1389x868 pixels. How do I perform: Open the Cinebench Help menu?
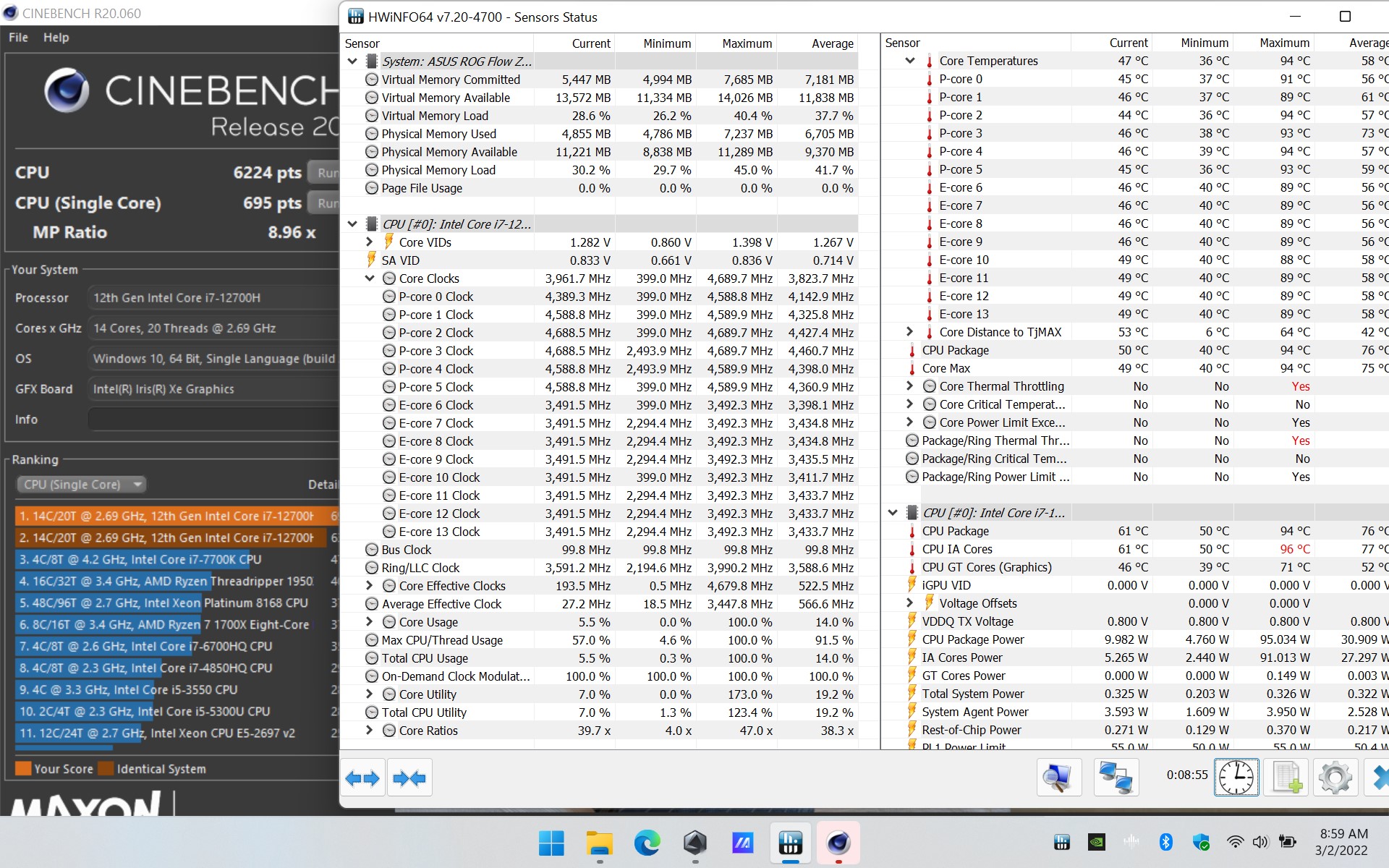(56, 38)
